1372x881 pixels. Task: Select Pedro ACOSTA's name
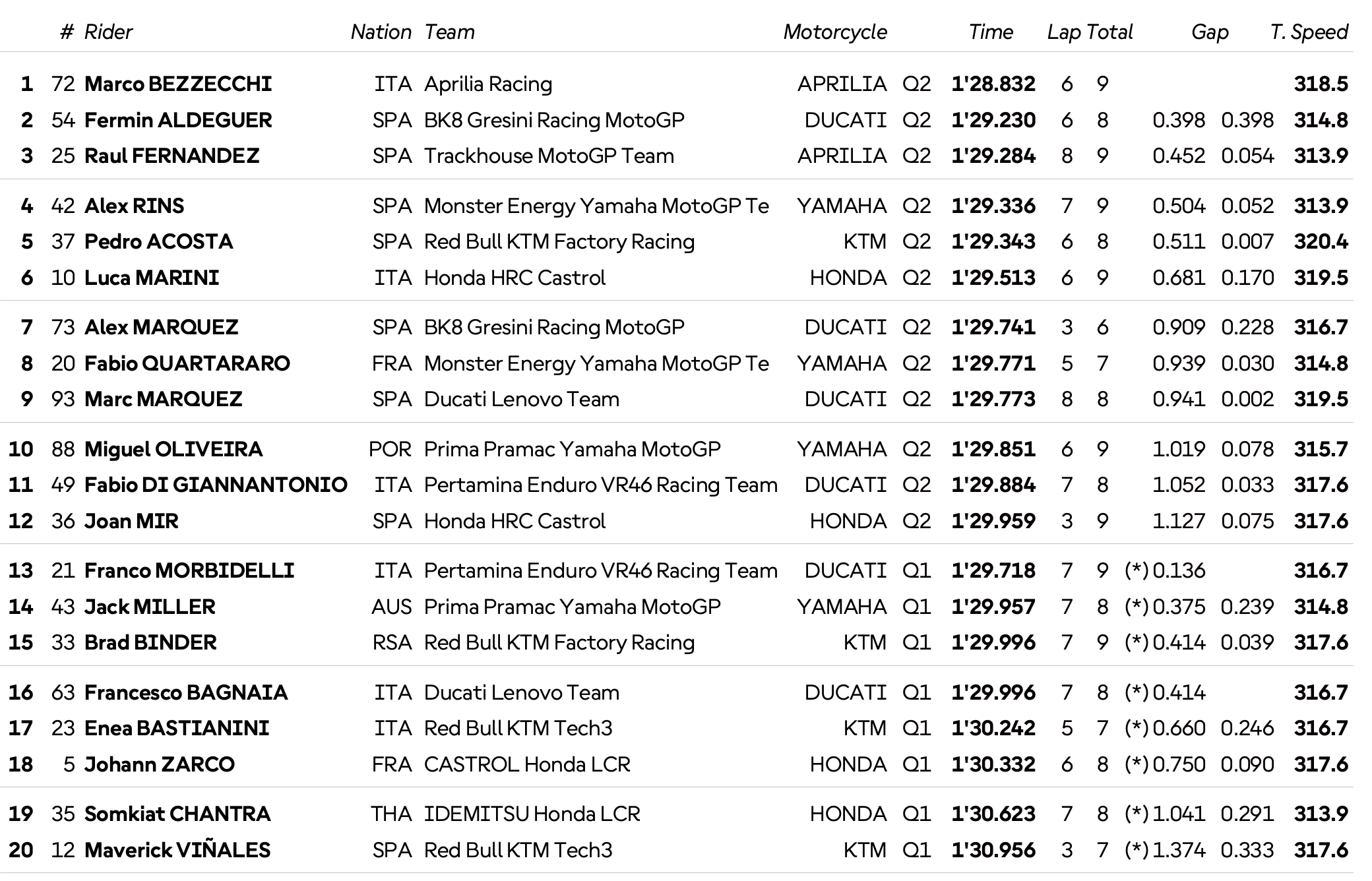158,241
